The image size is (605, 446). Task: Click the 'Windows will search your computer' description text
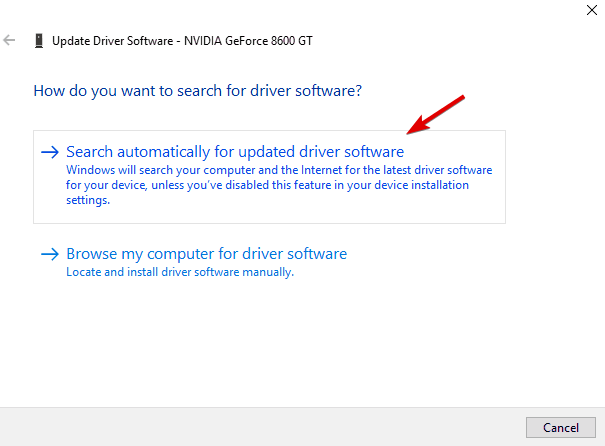[279, 185]
